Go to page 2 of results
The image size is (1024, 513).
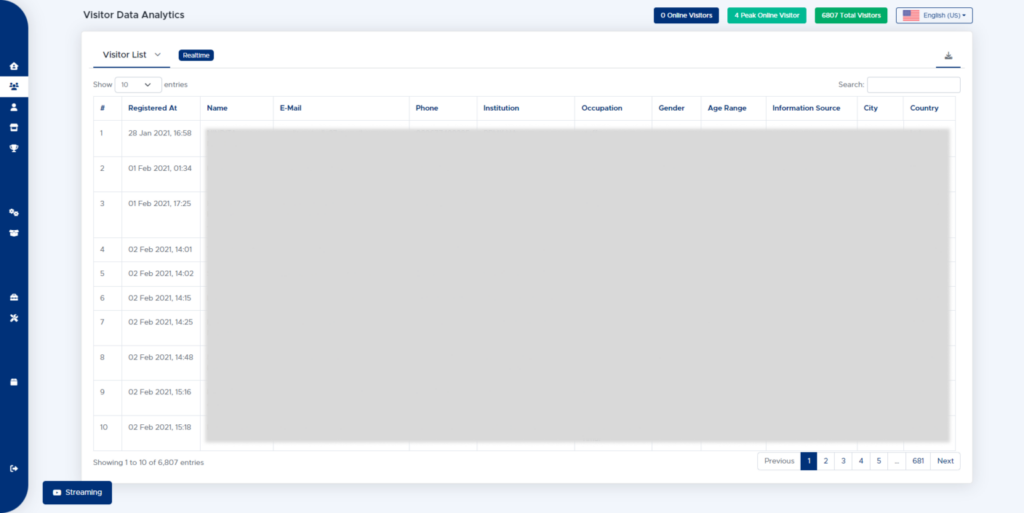click(x=825, y=461)
